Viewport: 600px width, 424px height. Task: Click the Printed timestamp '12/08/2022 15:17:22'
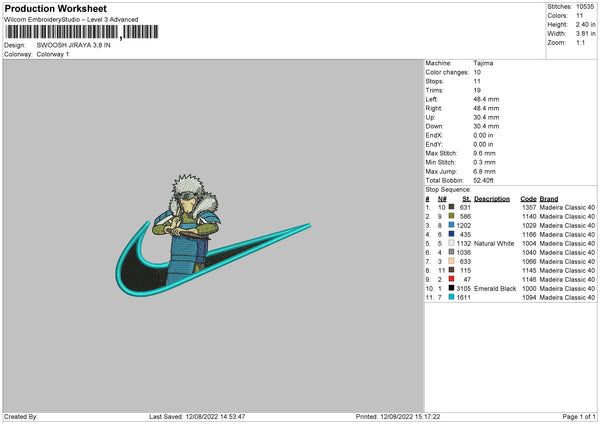410,416
